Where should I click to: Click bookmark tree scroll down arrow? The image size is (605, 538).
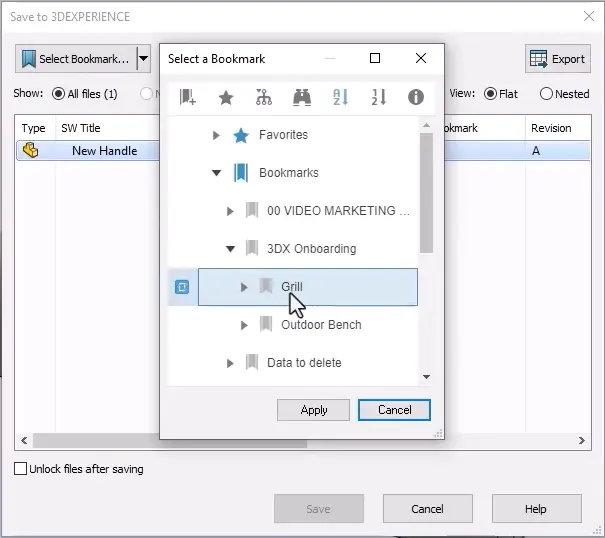pyautogui.click(x=426, y=377)
